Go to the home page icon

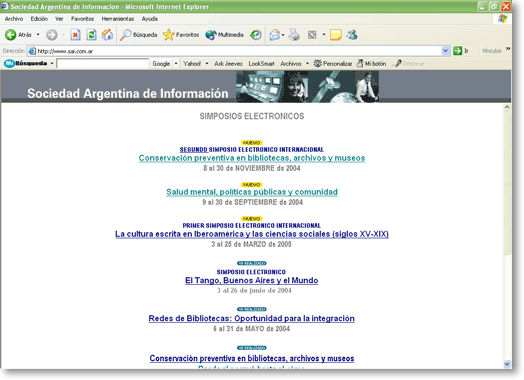(x=107, y=34)
